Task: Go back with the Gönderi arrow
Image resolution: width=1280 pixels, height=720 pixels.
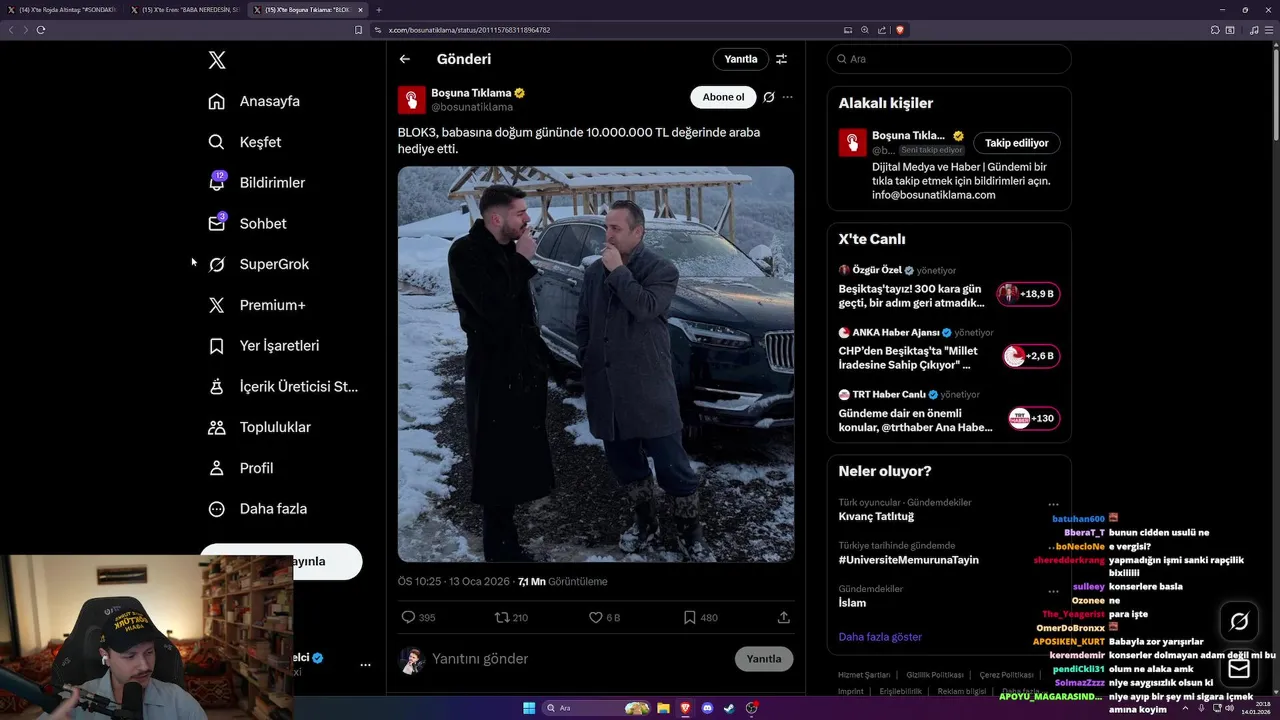Action: coord(405,59)
